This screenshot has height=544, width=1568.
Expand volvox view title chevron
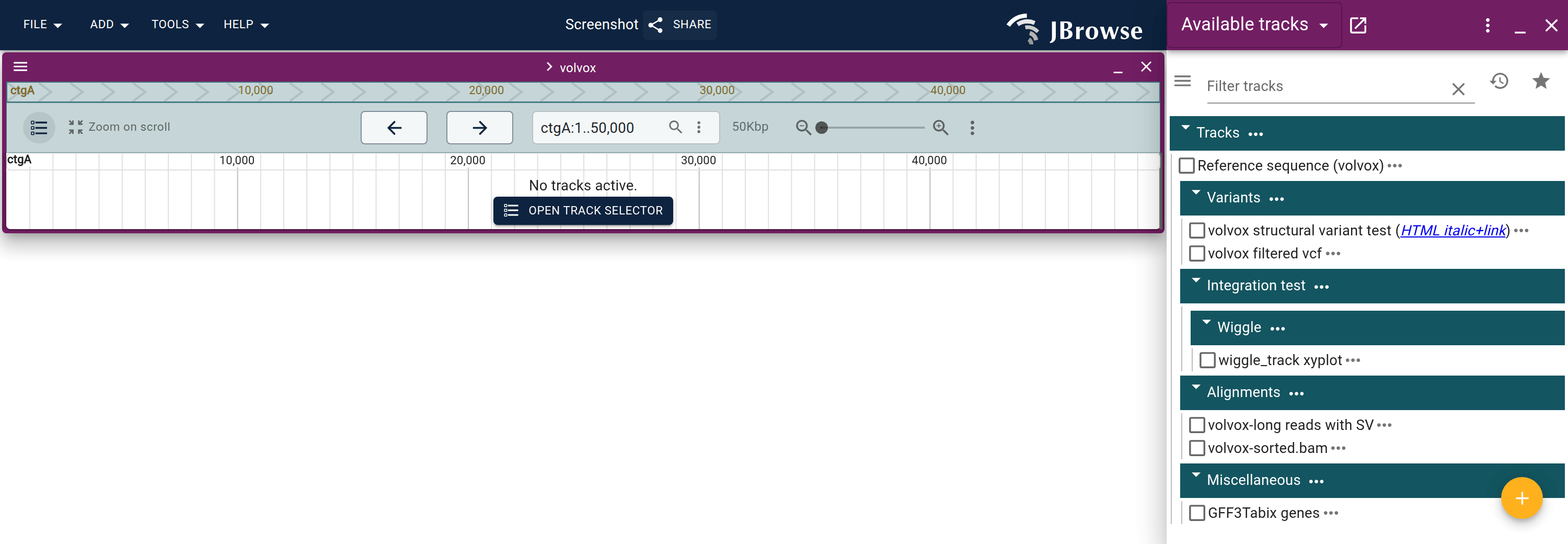[549, 67]
